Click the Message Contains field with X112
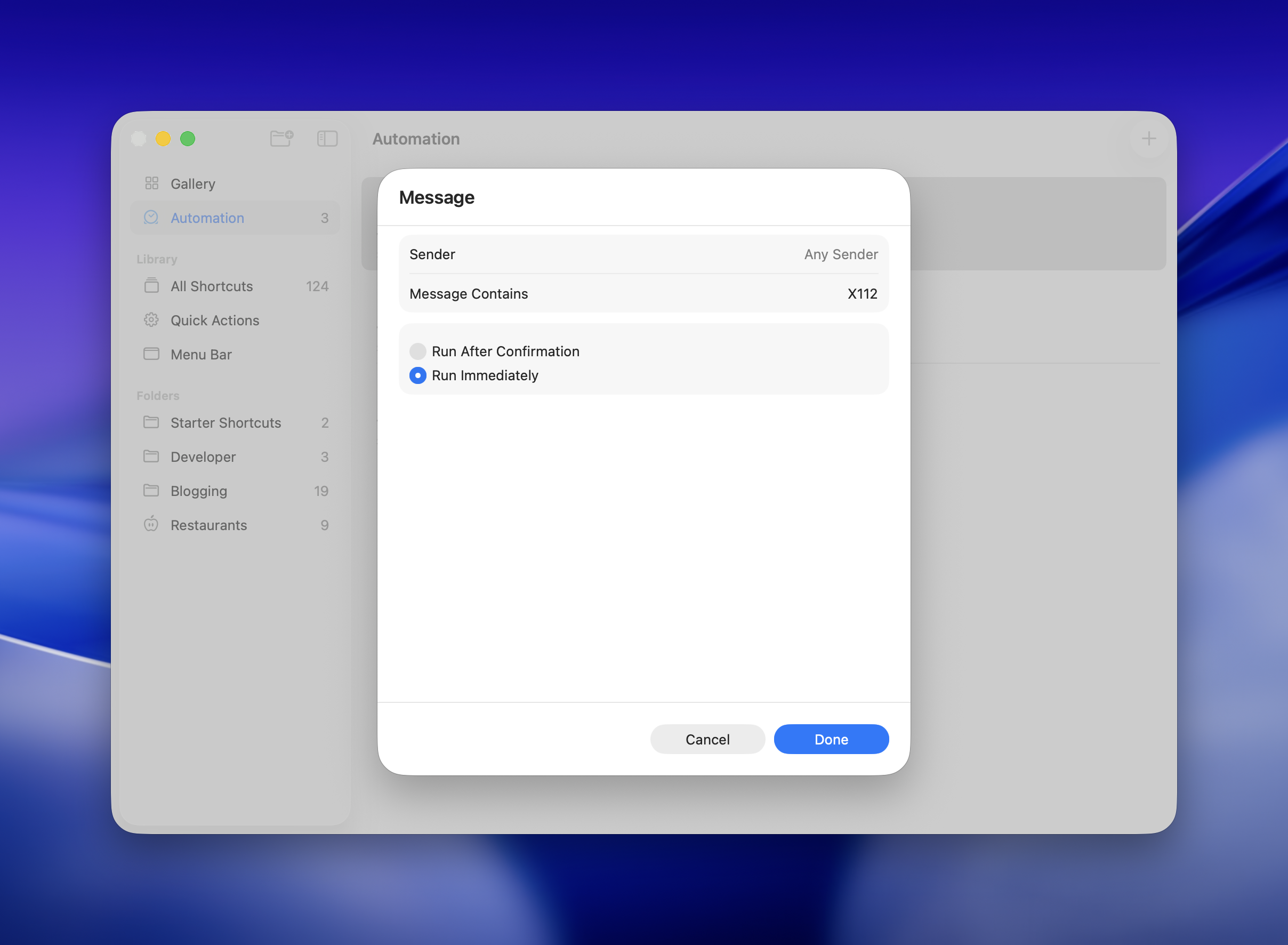Image resolution: width=1288 pixels, height=945 pixels. coord(862,294)
